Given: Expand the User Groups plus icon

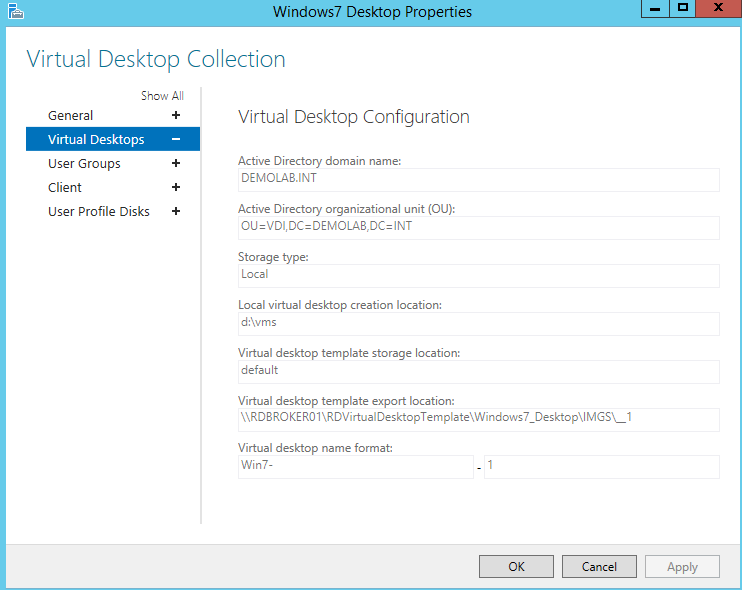Looking at the screenshot, I should 176,164.
